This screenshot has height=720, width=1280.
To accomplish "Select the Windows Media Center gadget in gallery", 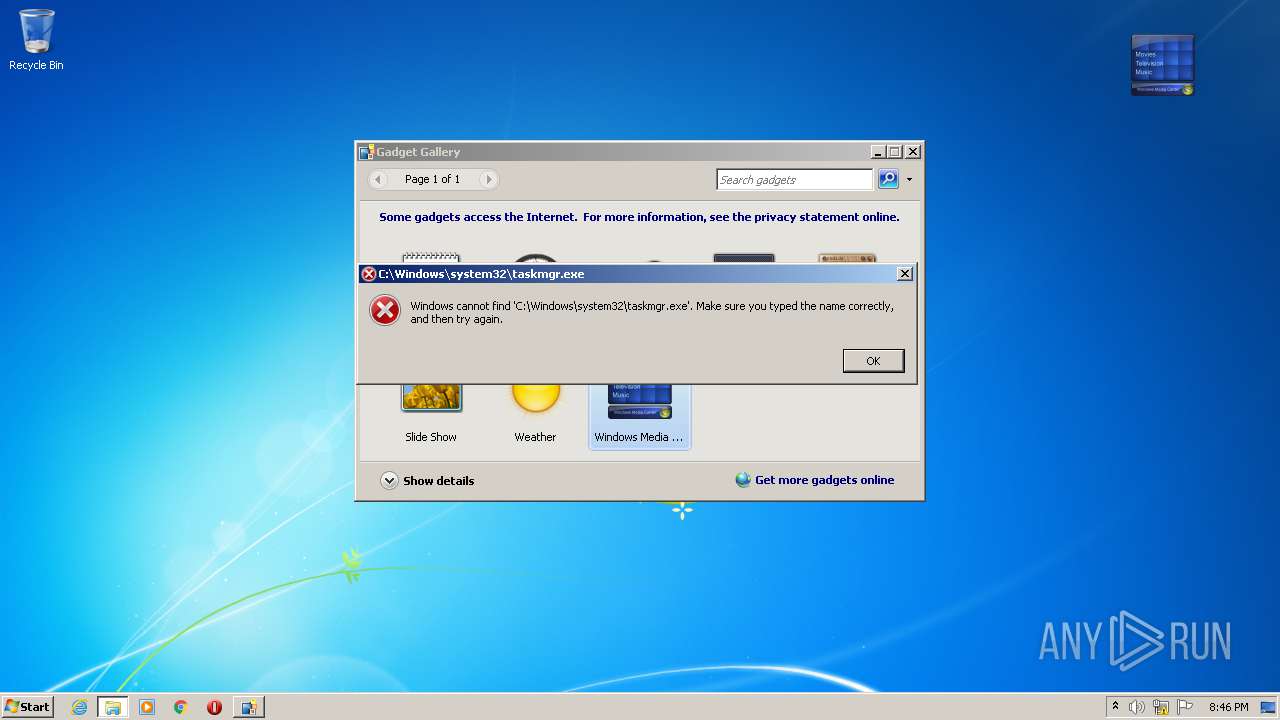I will (639, 415).
